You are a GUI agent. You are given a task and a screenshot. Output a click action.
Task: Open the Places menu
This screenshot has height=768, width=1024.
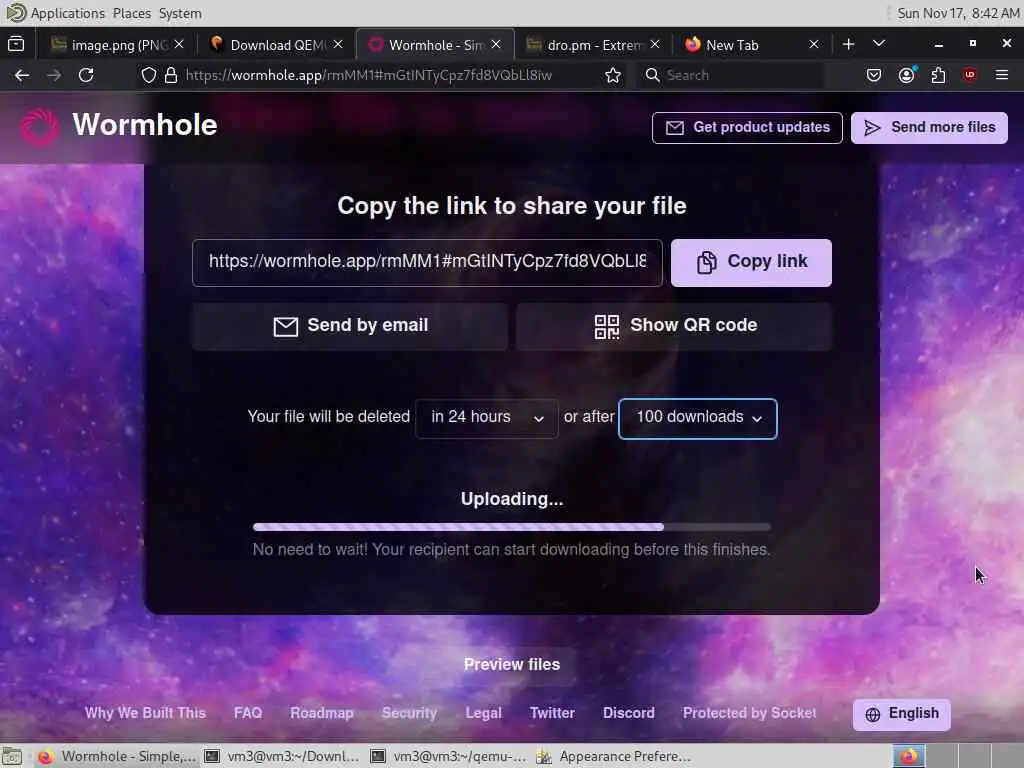point(132,13)
